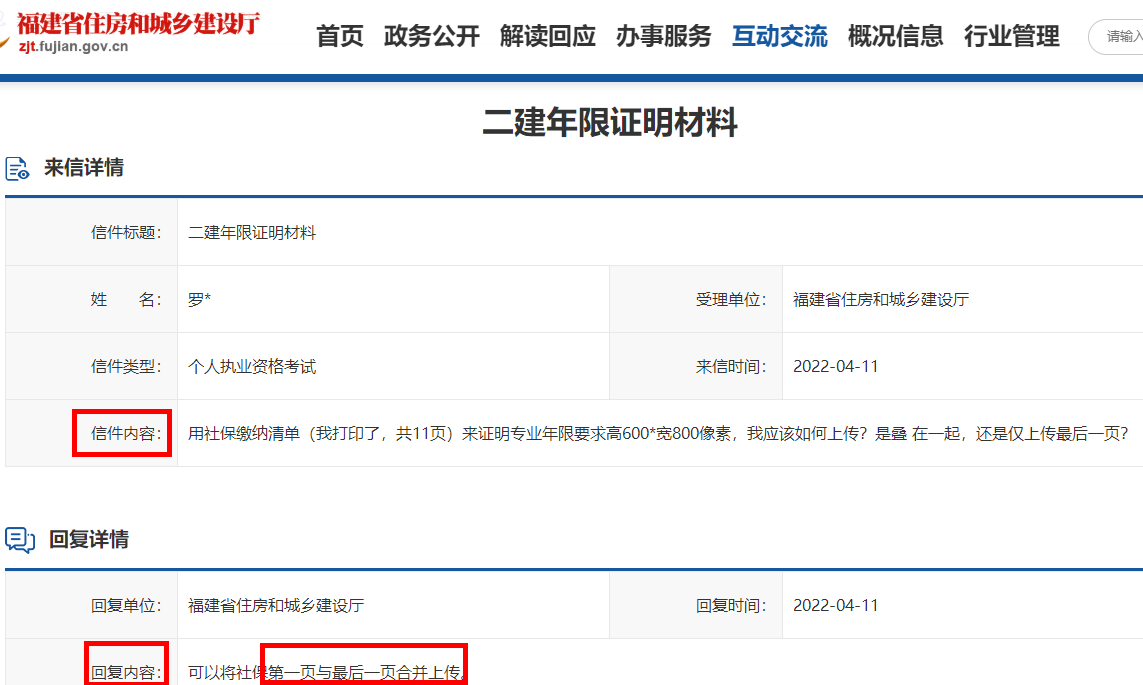Open the 办事服务 section

coord(664,37)
